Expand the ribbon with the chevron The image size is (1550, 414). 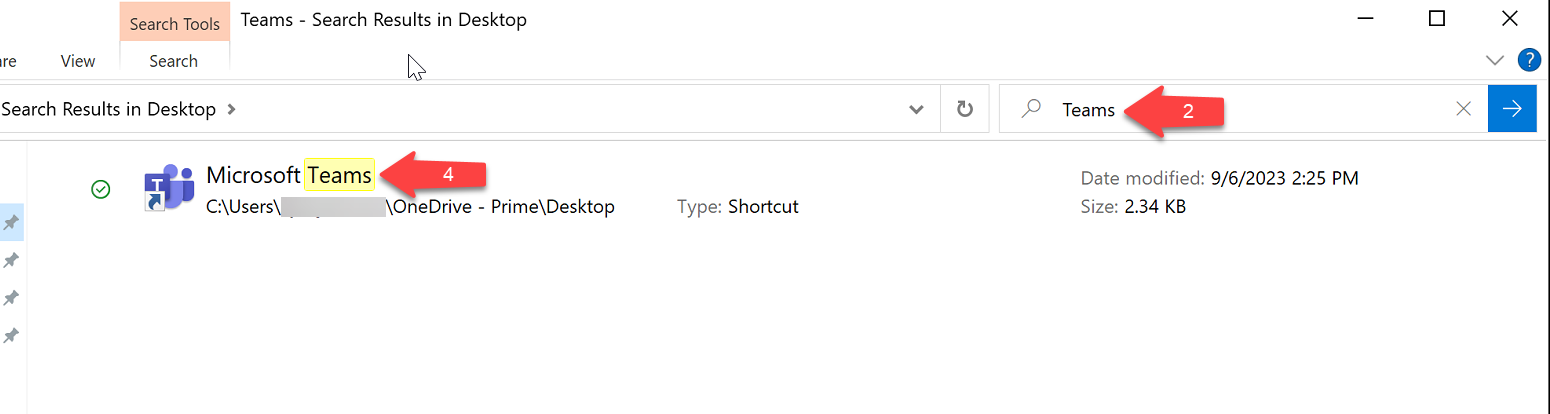1495,60
